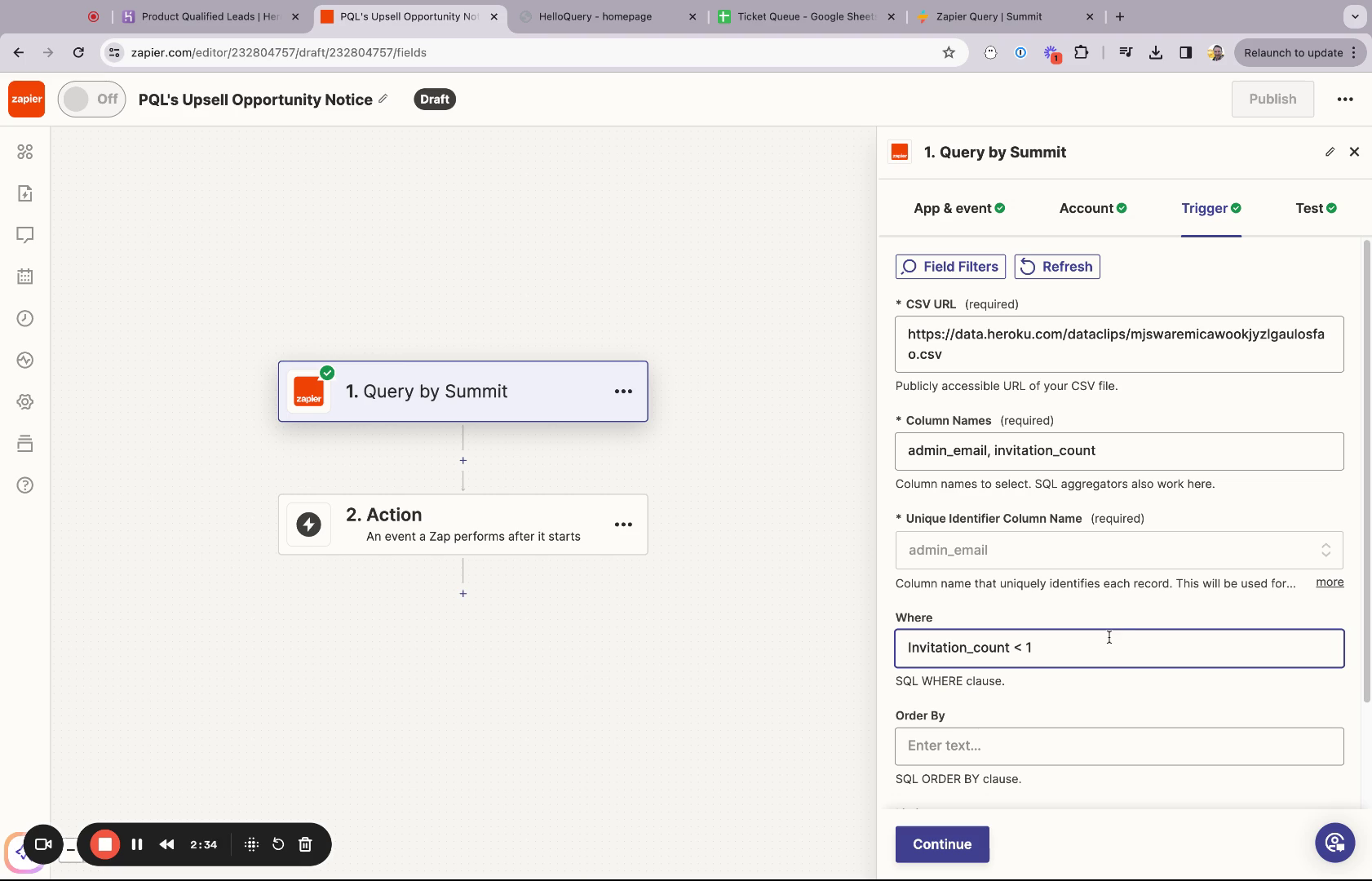The image size is (1372, 881).
Task: Click the Order By input field
Action: [x=1118, y=746]
